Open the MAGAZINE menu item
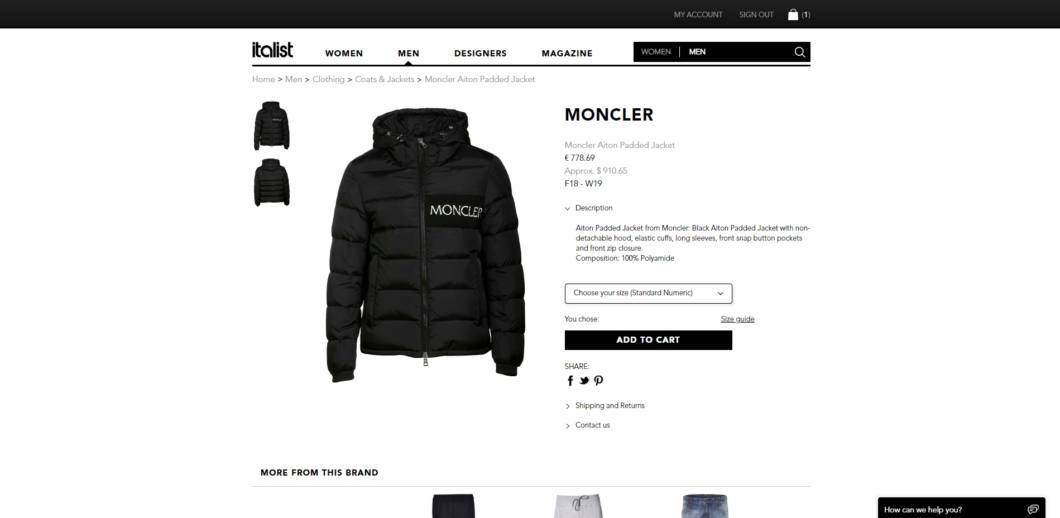The height and width of the screenshot is (518, 1060). (567, 53)
